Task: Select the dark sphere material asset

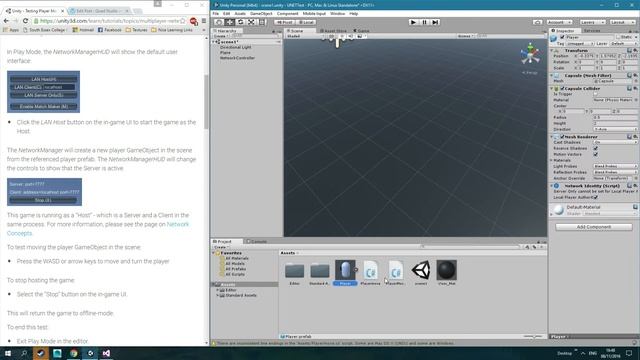Action: (446, 272)
